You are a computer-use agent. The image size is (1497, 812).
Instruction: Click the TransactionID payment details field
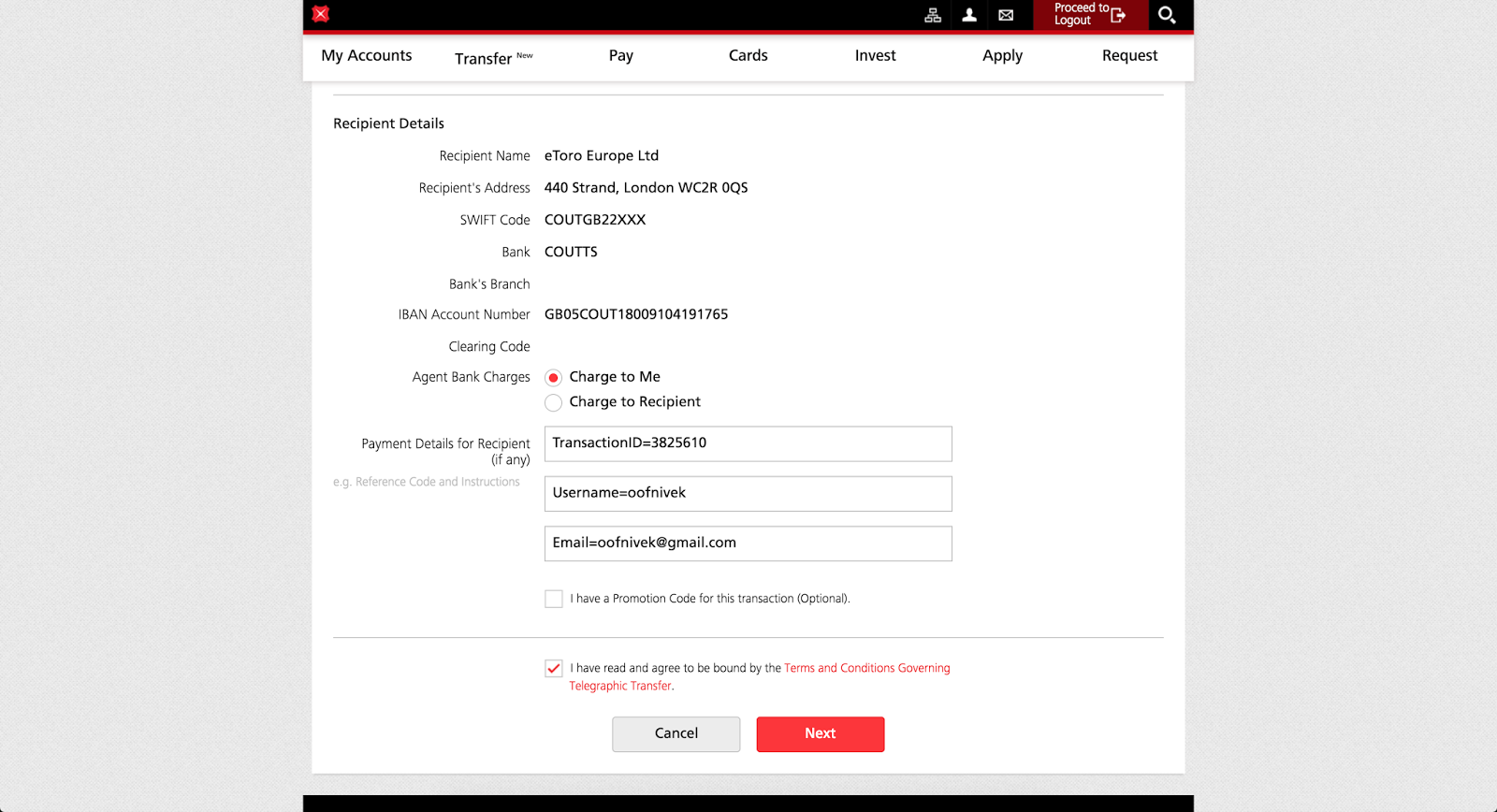click(748, 444)
